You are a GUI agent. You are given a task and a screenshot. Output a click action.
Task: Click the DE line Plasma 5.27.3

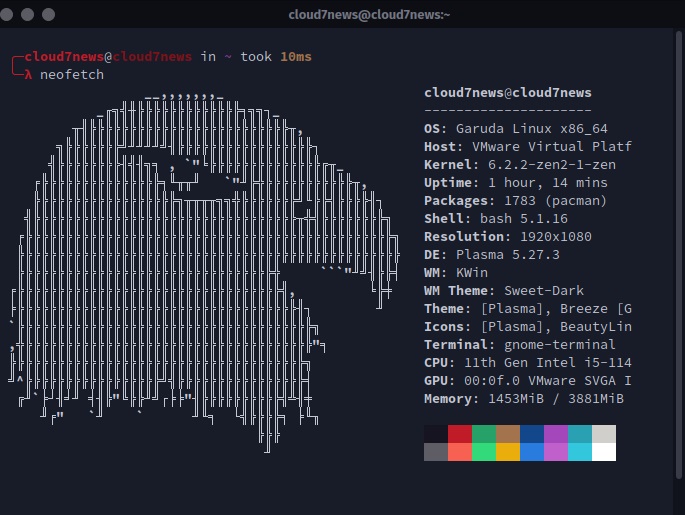(492, 255)
